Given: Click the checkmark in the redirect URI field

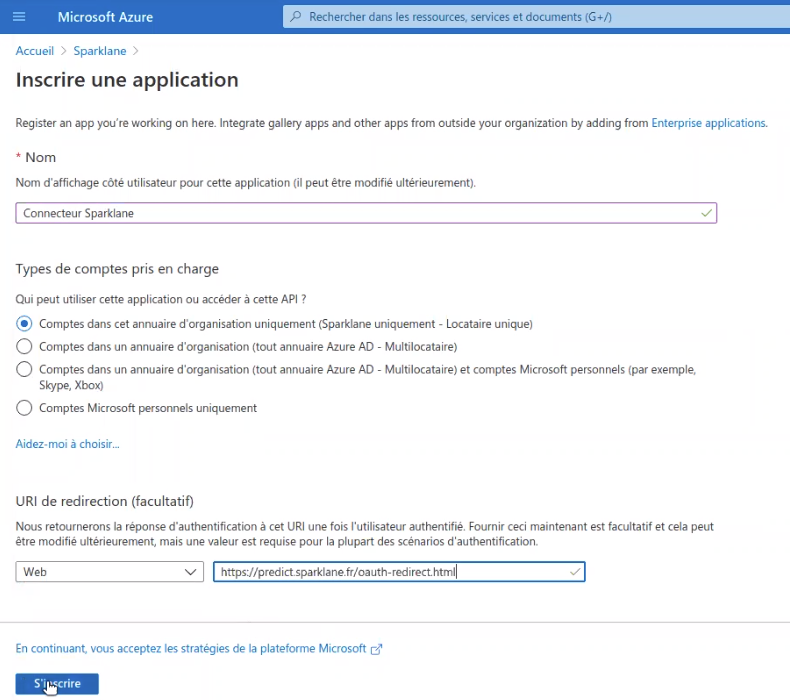Looking at the screenshot, I should click(x=574, y=572).
